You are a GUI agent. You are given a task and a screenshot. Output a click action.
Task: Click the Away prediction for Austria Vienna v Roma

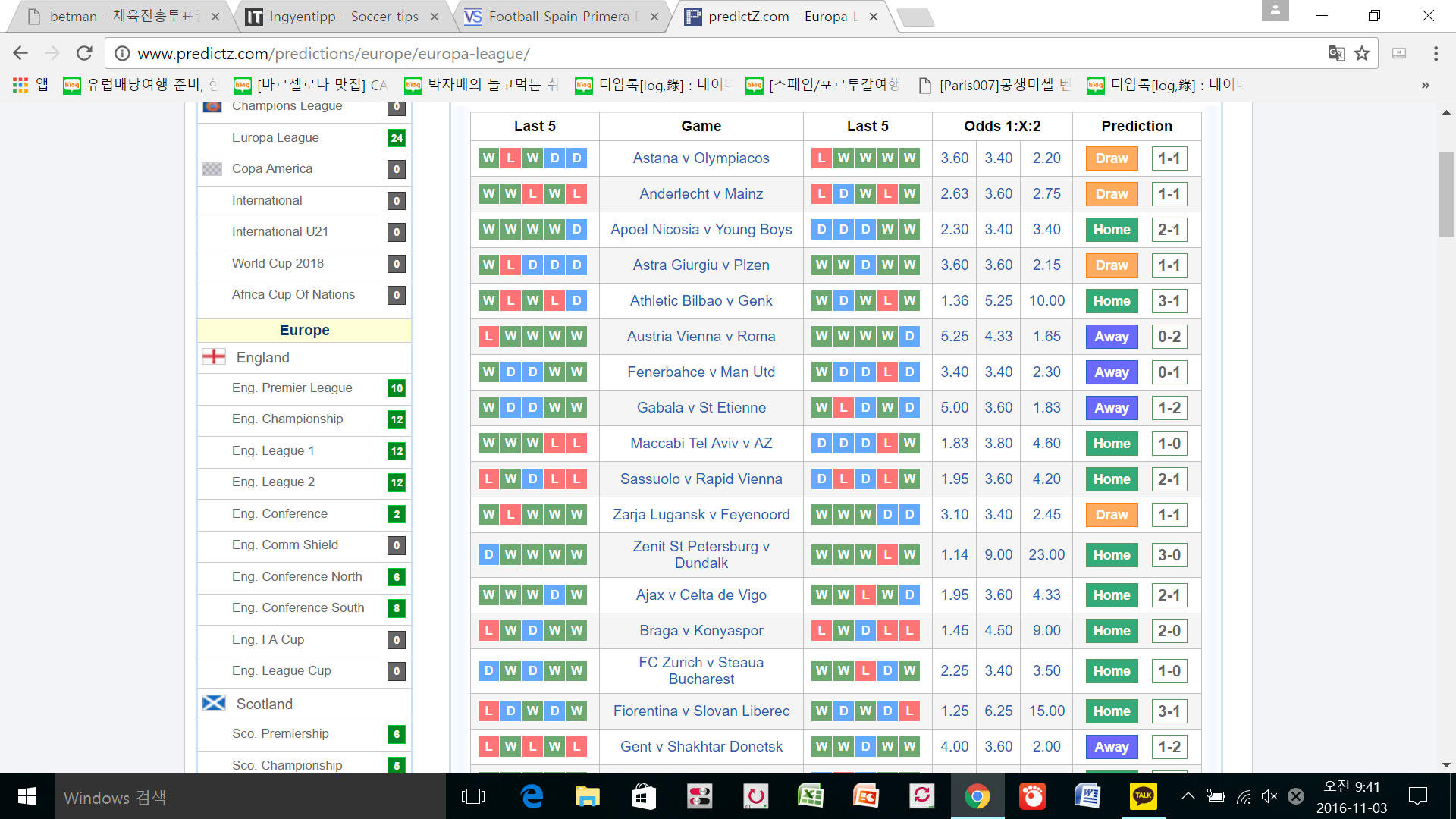pos(1112,337)
